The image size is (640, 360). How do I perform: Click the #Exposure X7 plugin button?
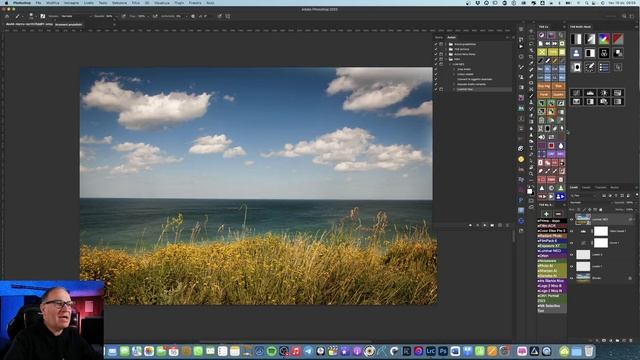click(x=552, y=246)
